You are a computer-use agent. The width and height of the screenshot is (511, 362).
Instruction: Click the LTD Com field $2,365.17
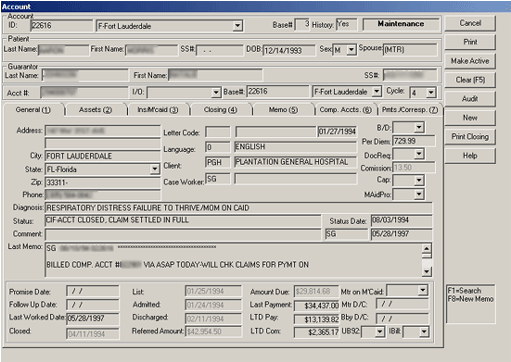click(316, 332)
